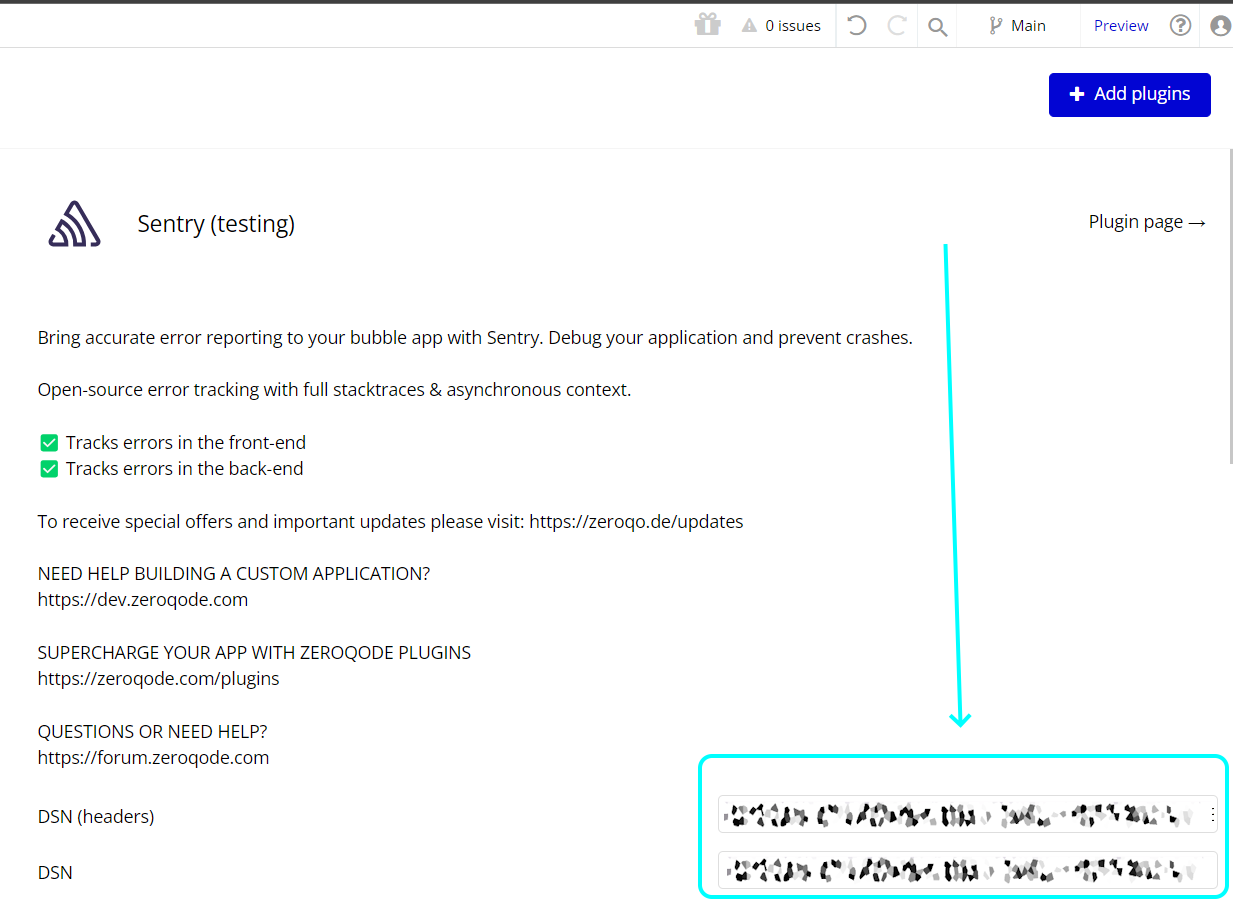Open the issues warning triangle icon
The width and height of the screenshot is (1233, 901).
click(x=749, y=26)
